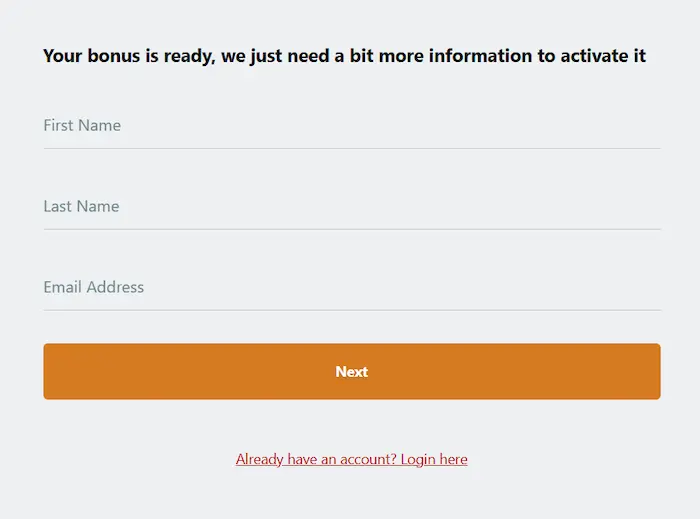Click the orange Next button

tap(352, 371)
